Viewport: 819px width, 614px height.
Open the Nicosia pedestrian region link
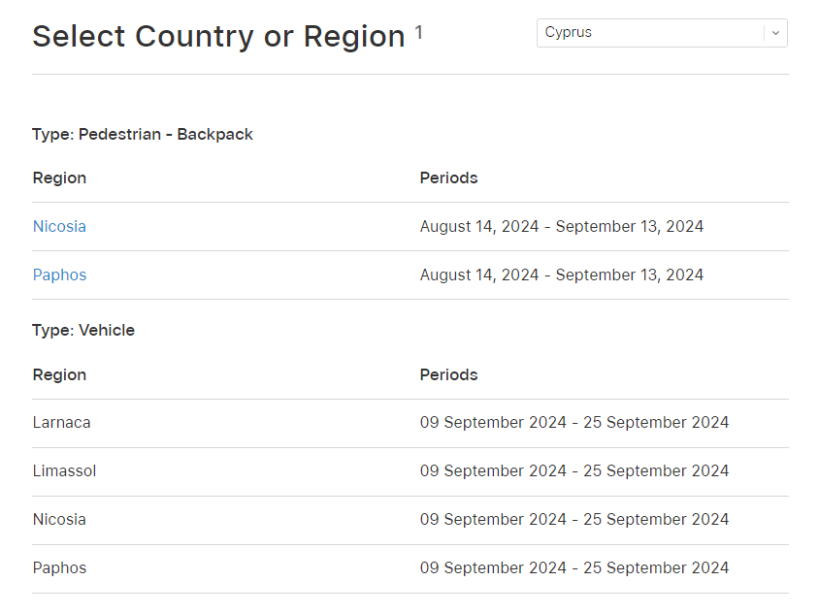[x=60, y=227]
